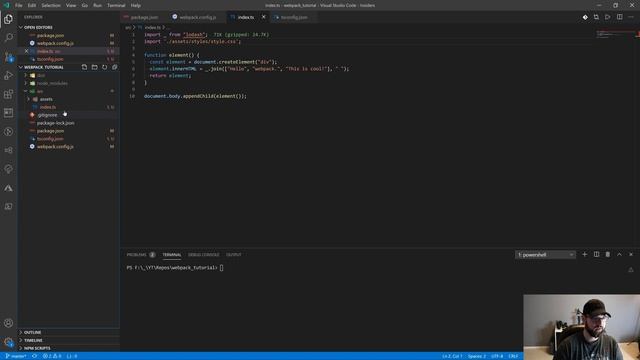Click the Ln 2, Col 1 status entry
640x360 pixels.
[x=452, y=356]
